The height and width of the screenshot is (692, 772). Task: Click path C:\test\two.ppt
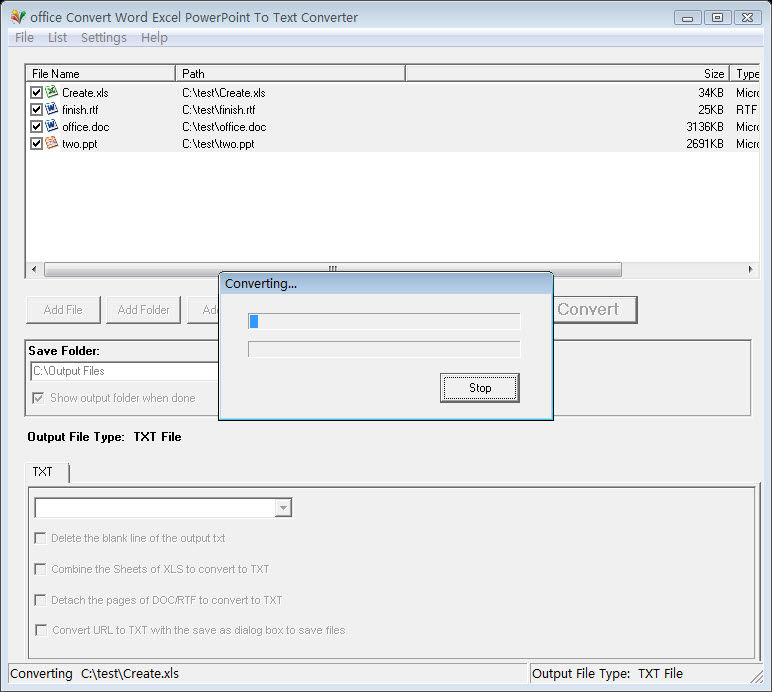pos(218,144)
